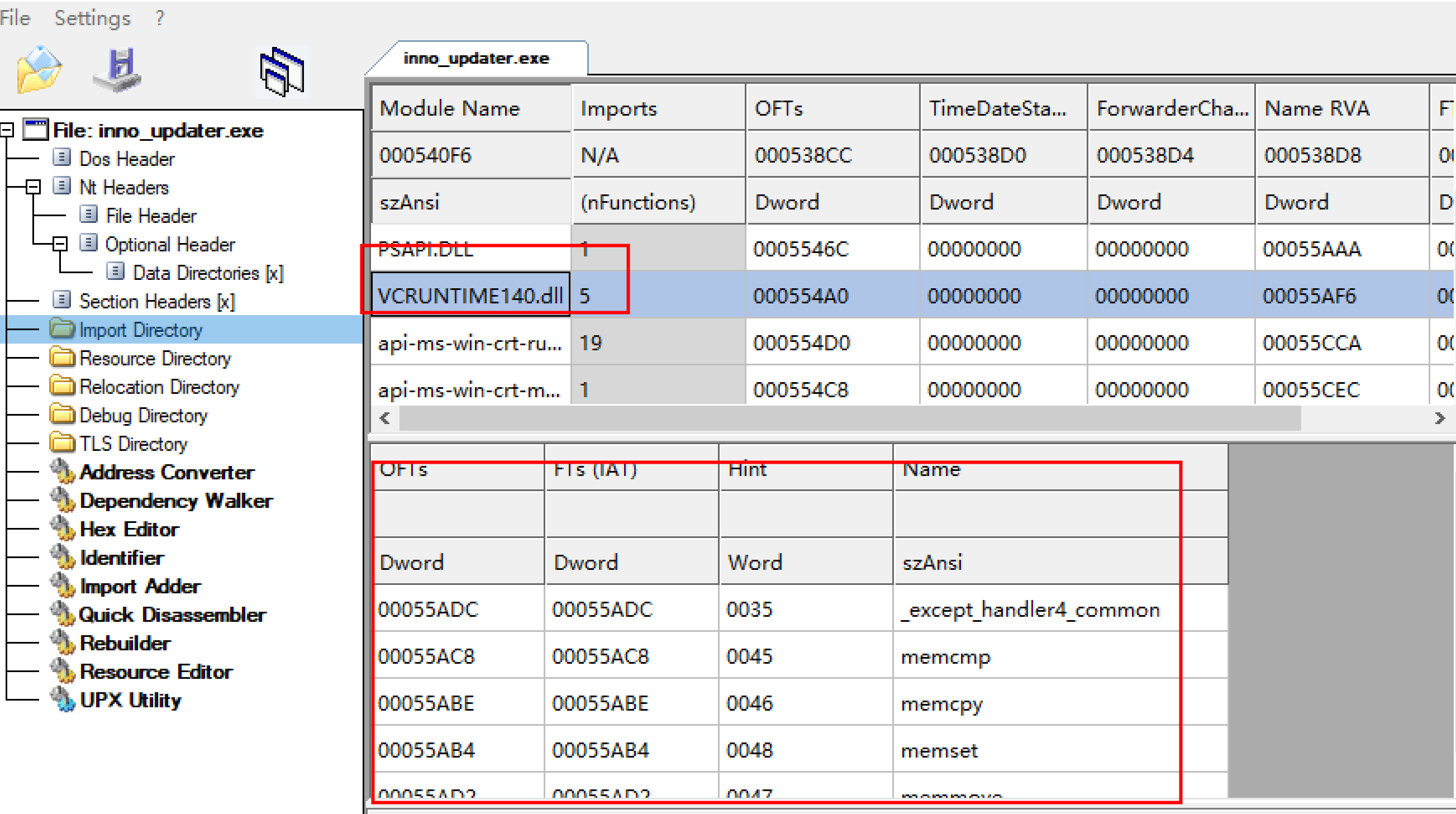Click the cascading windows toolbar icon

(282, 72)
